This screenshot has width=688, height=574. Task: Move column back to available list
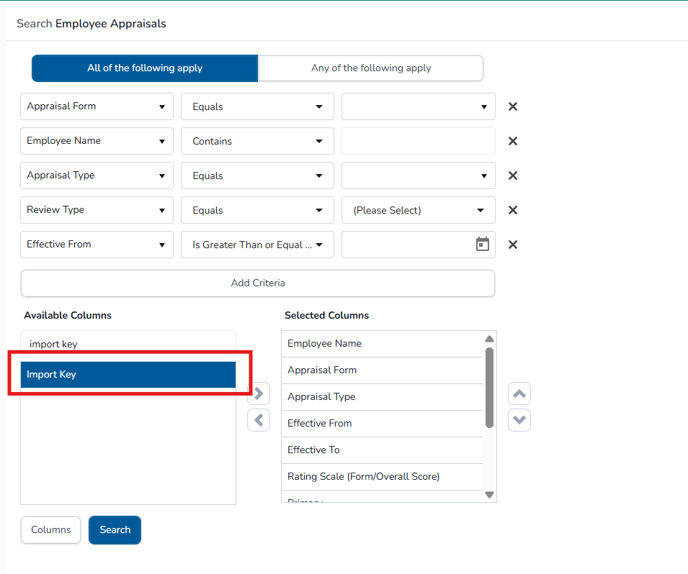pos(259,420)
